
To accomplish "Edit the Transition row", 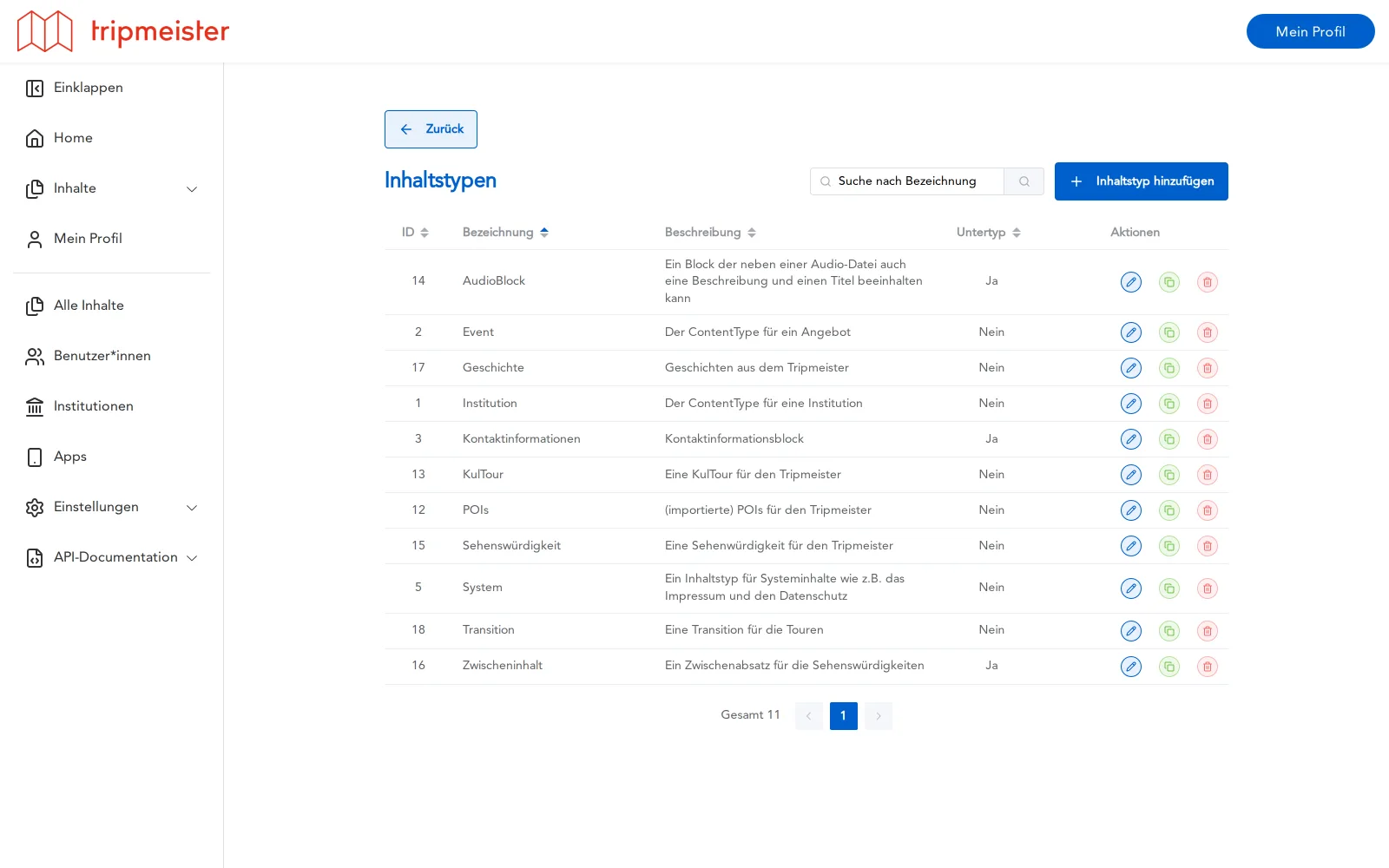I will [x=1130, y=631].
